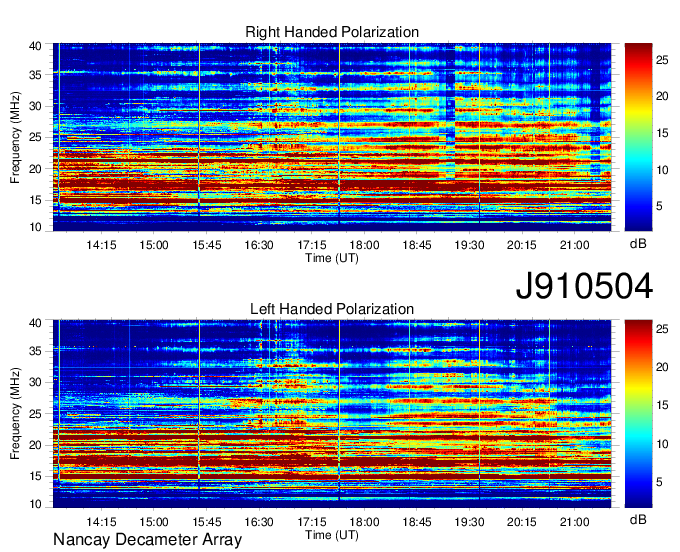Viewport: 680px width, 552px height.
Task: Click the 20:15 time tick on bottom plot
Action: (522, 521)
